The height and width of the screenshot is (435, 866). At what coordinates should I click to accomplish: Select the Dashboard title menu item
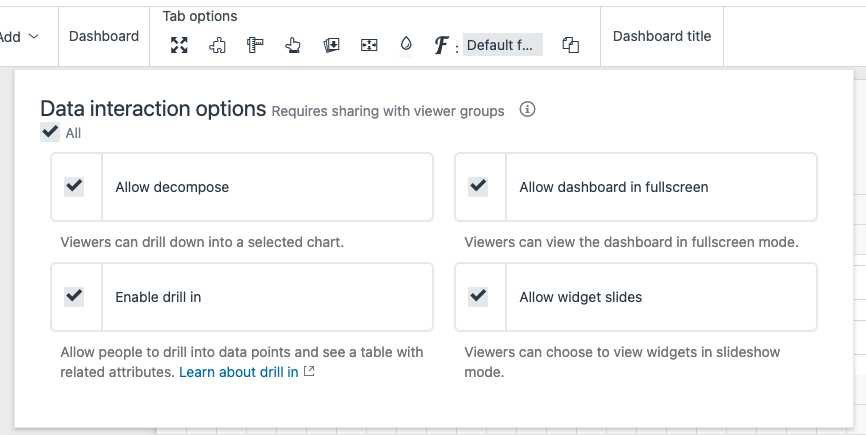click(x=662, y=37)
